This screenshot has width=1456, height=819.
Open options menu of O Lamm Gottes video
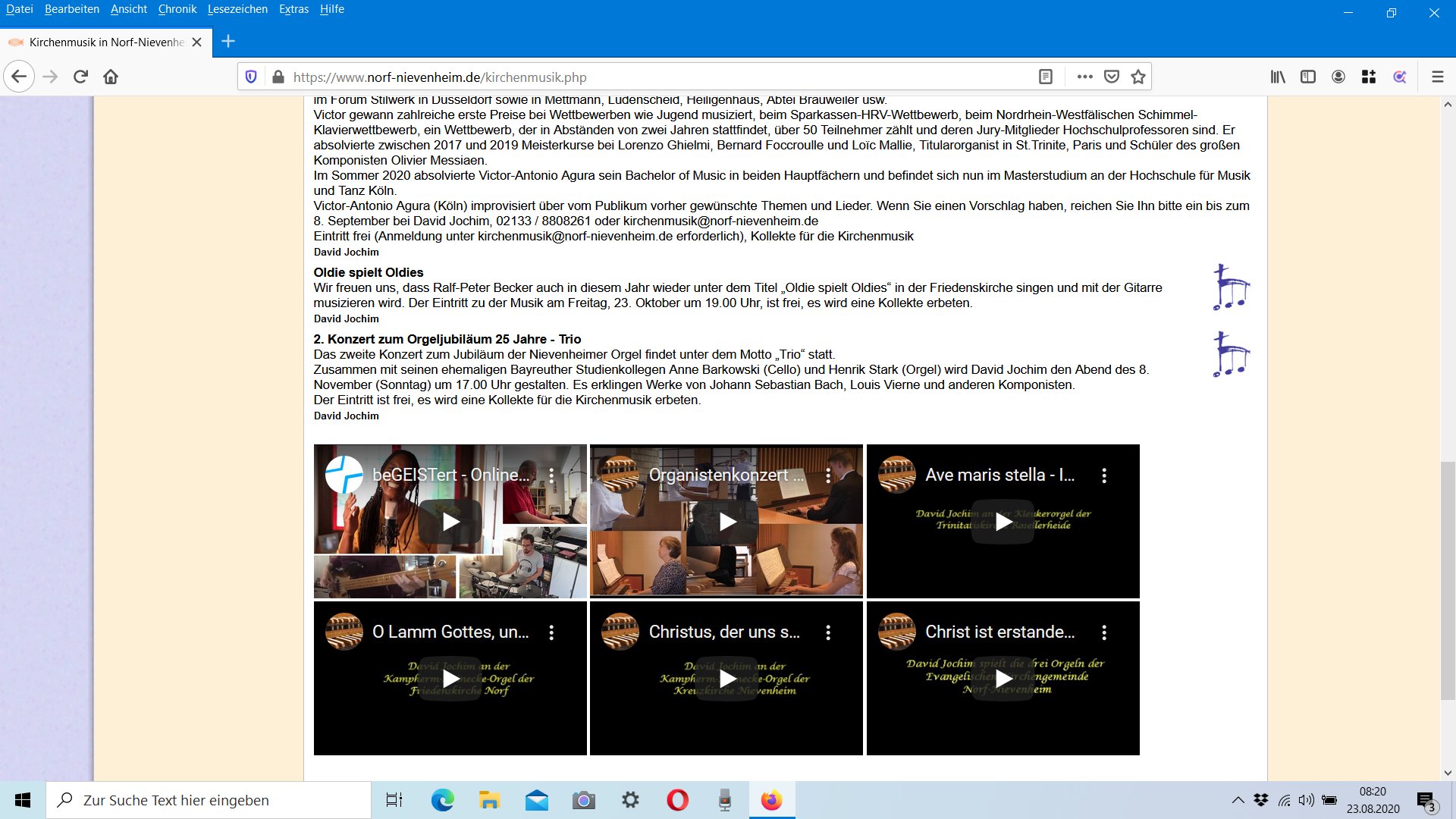tap(551, 632)
